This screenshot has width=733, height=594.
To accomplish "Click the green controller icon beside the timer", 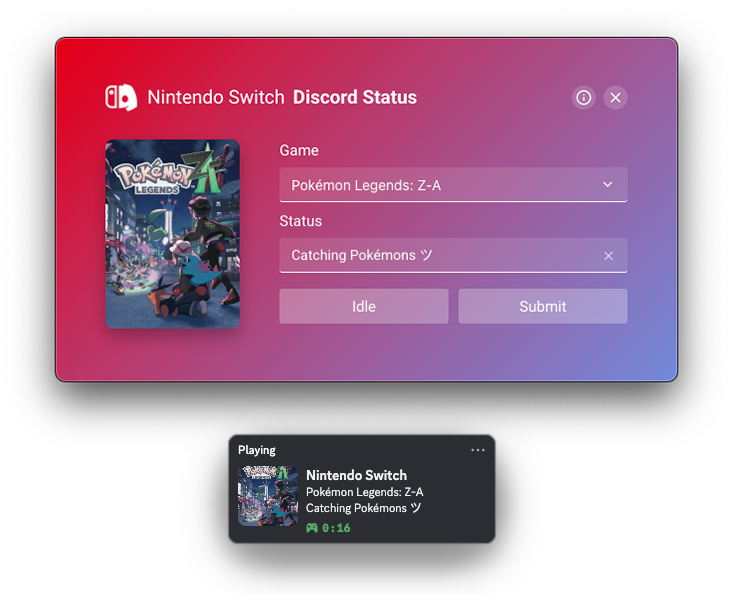I will pos(312,528).
